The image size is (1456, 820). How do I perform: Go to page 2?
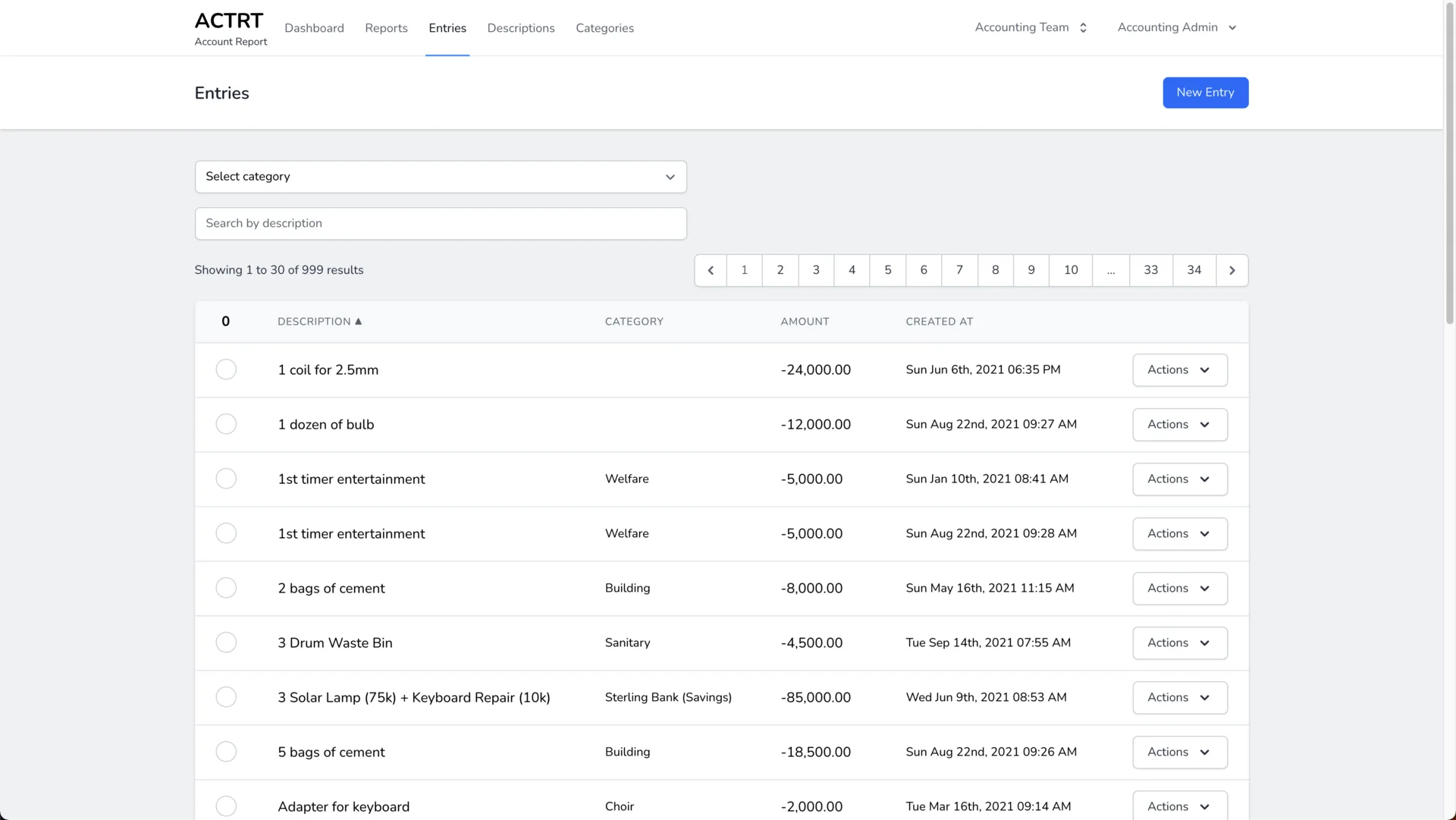tap(780, 270)
